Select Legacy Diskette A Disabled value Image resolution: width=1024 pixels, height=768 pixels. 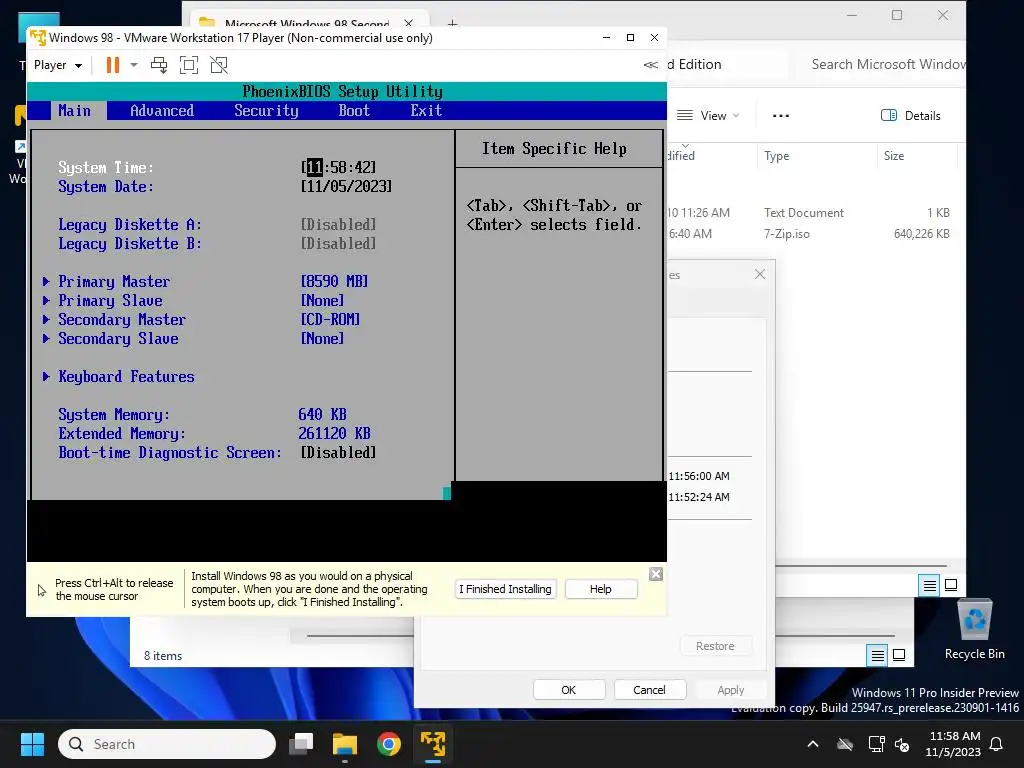point(338,225)
